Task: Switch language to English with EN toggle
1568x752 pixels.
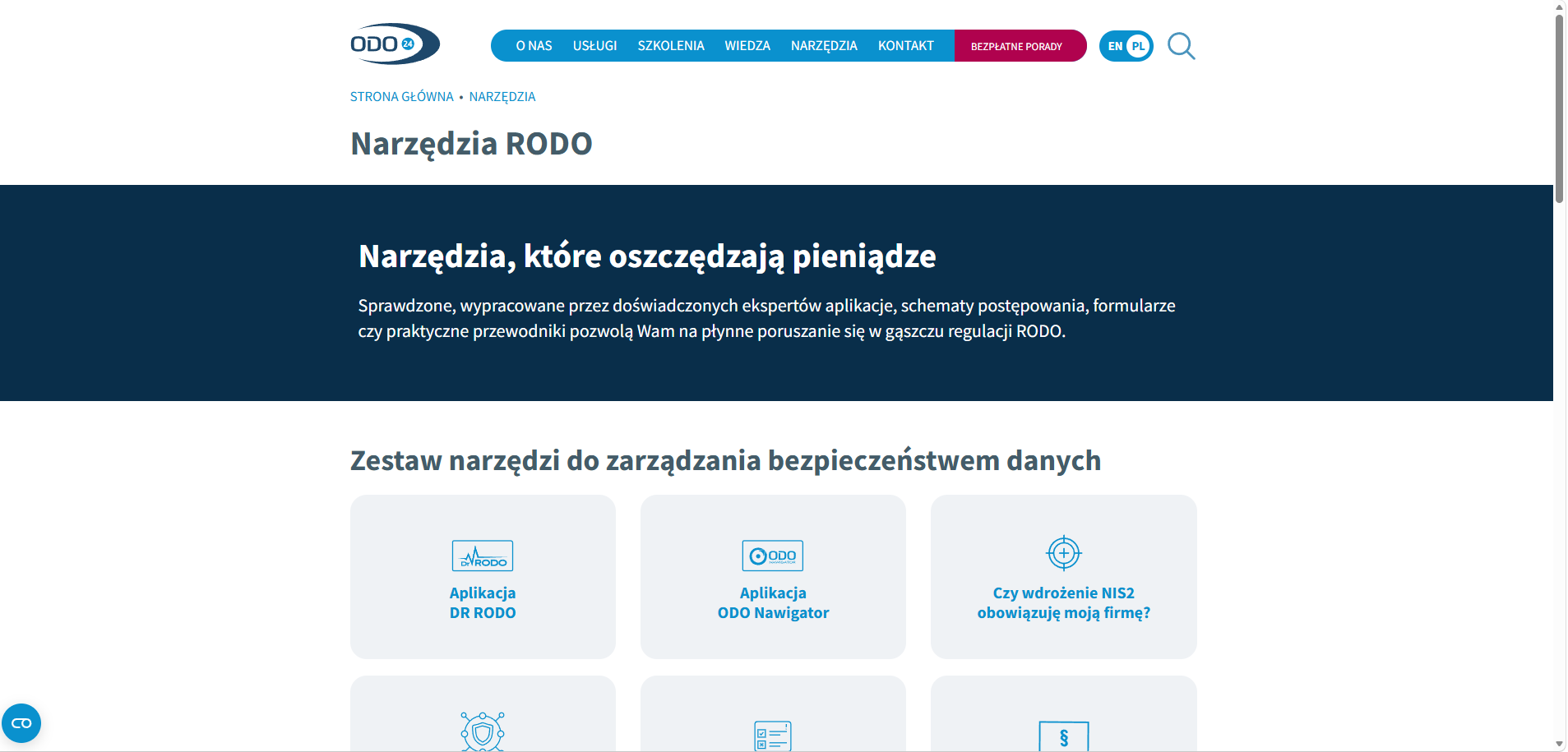Action: click(x=1114, y=47)
